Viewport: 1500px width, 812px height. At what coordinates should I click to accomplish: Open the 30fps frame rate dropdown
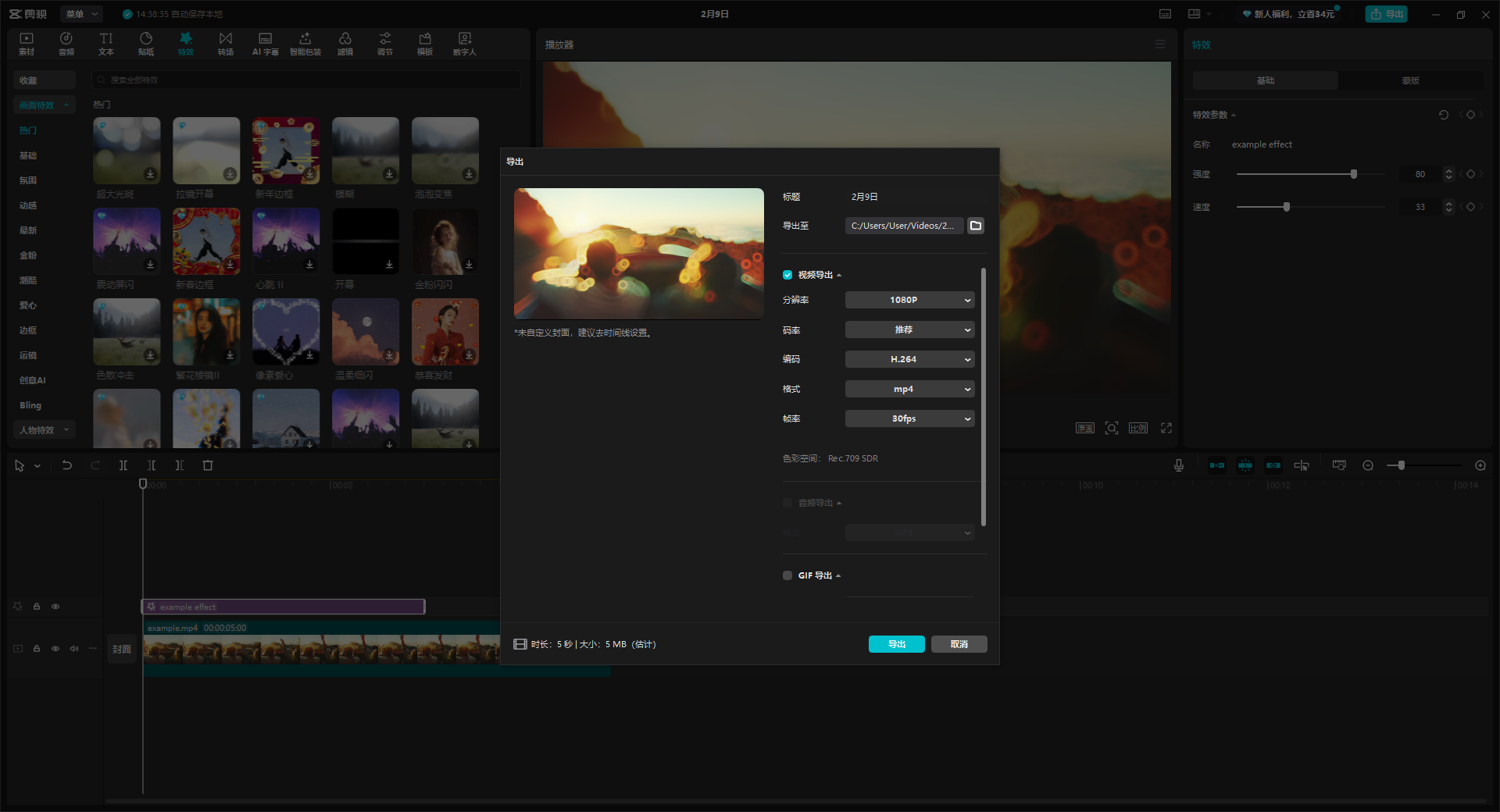pyautogui.click(x=909, y=418)
